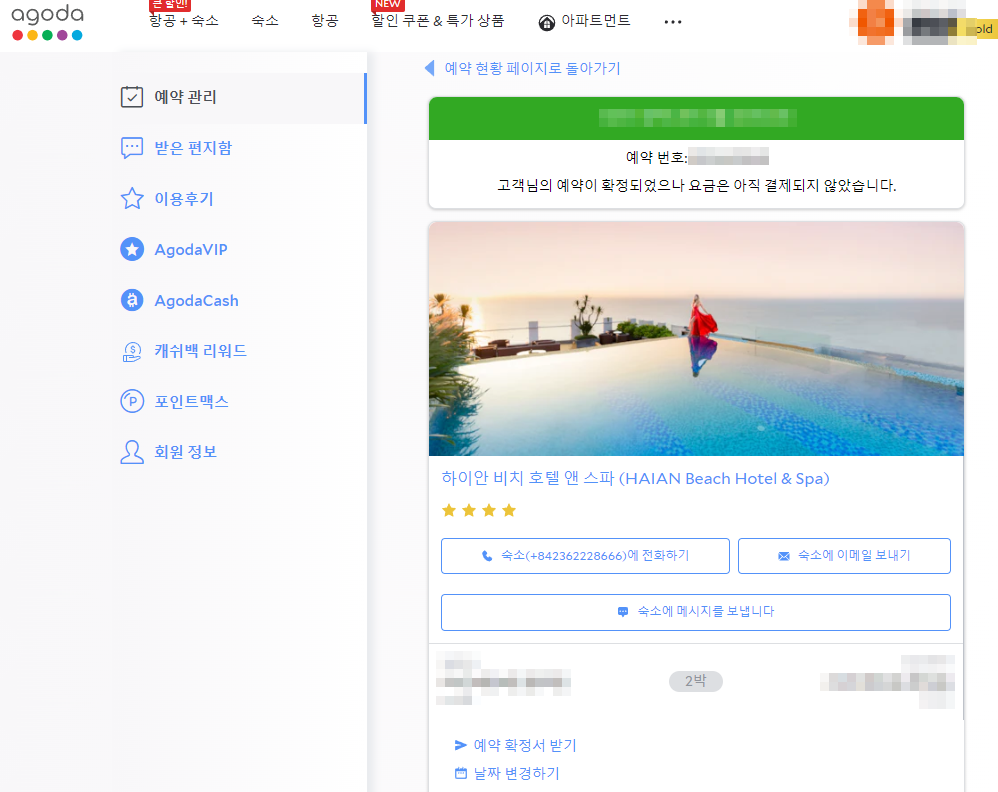Click the agoda logo
Image resolution: width=998 pixels, height=792 pixels.
46,22
